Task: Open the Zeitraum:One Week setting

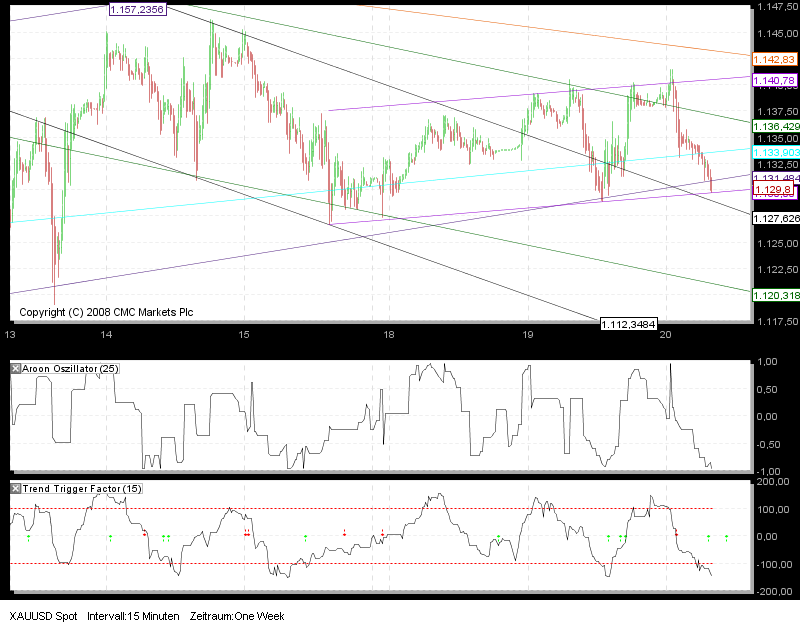Action: [238, 616]
